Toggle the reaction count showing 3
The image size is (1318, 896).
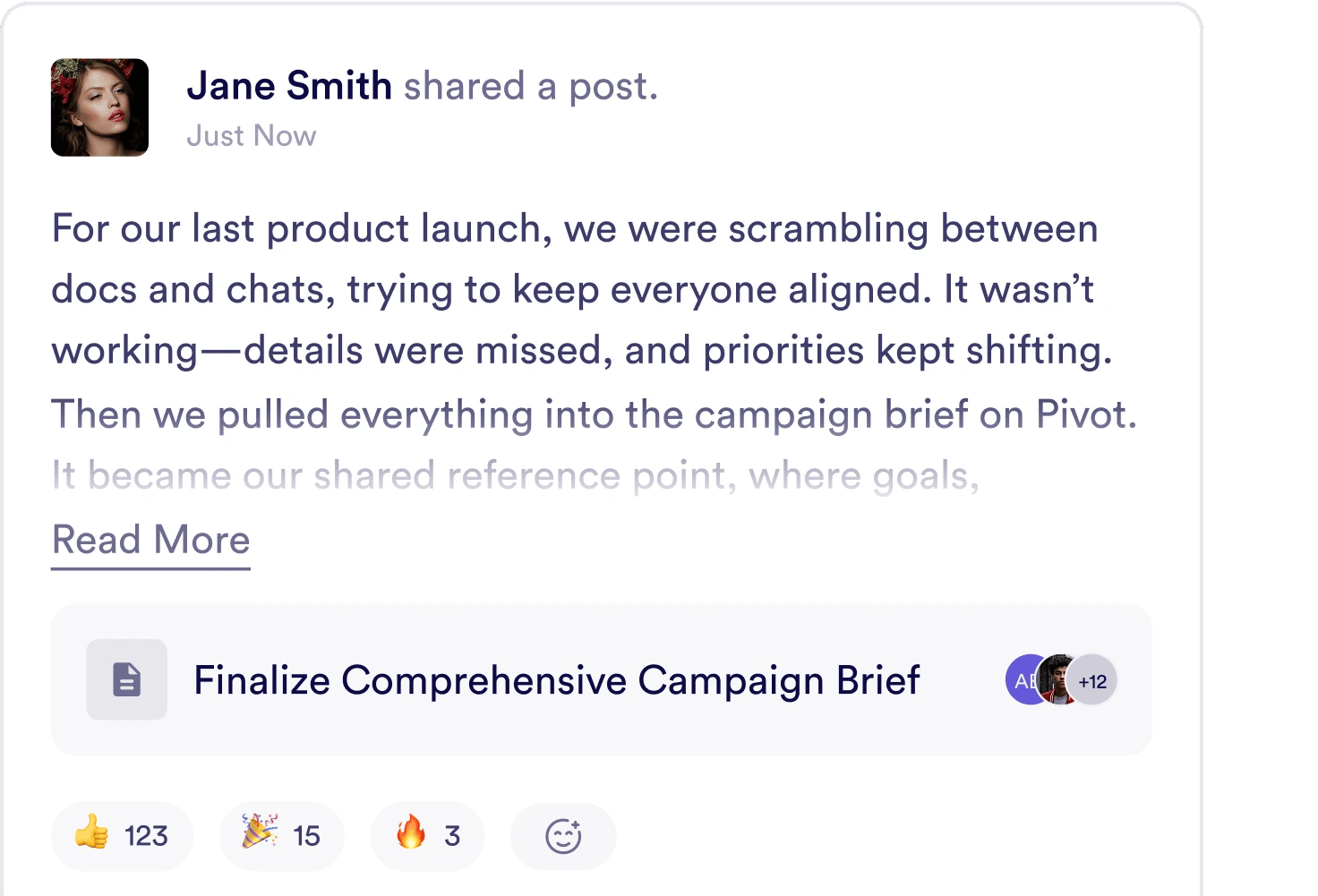pyautogui.click(x=452, y=836)
